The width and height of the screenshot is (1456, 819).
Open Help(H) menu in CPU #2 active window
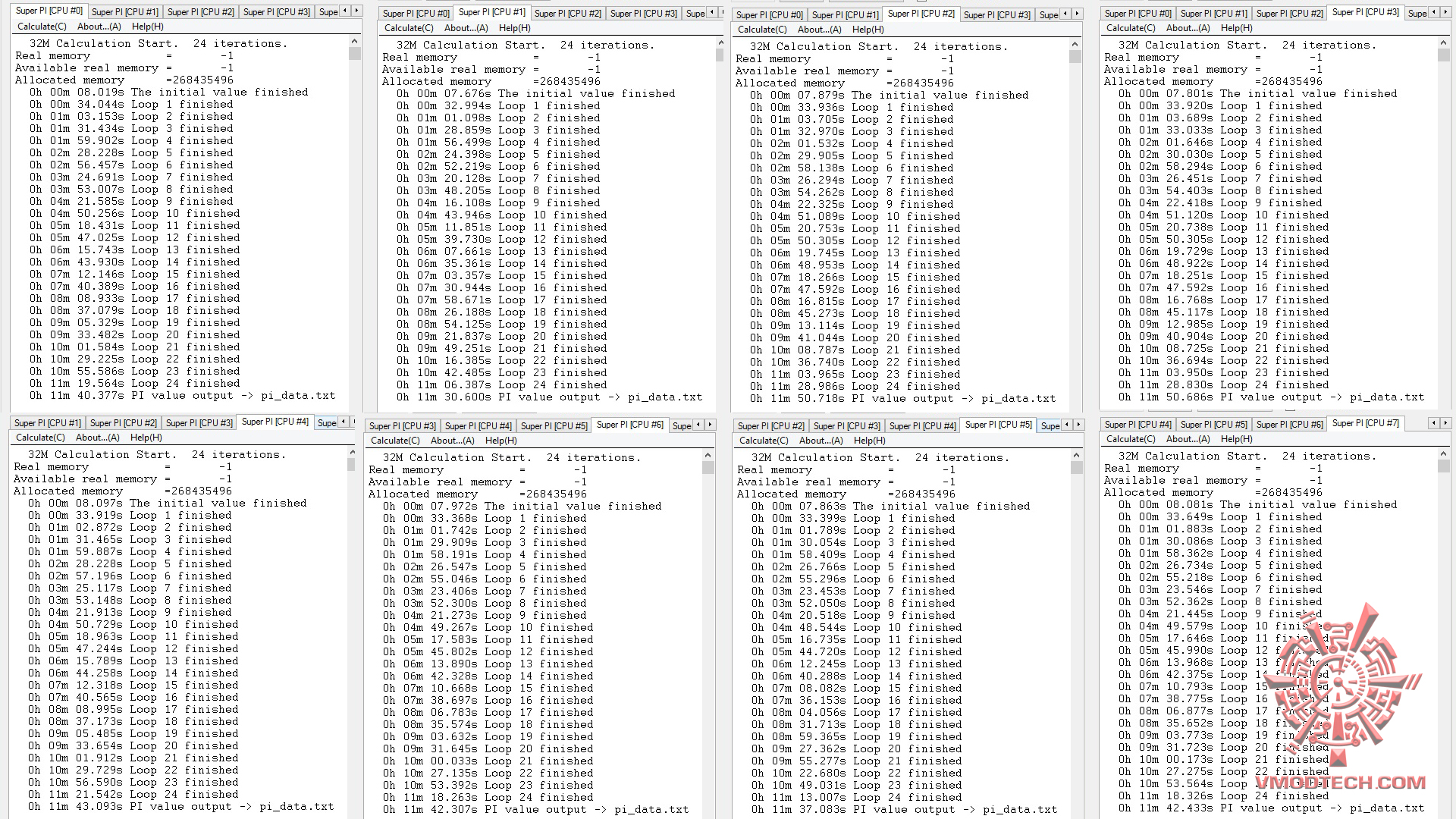click(868, 30)
